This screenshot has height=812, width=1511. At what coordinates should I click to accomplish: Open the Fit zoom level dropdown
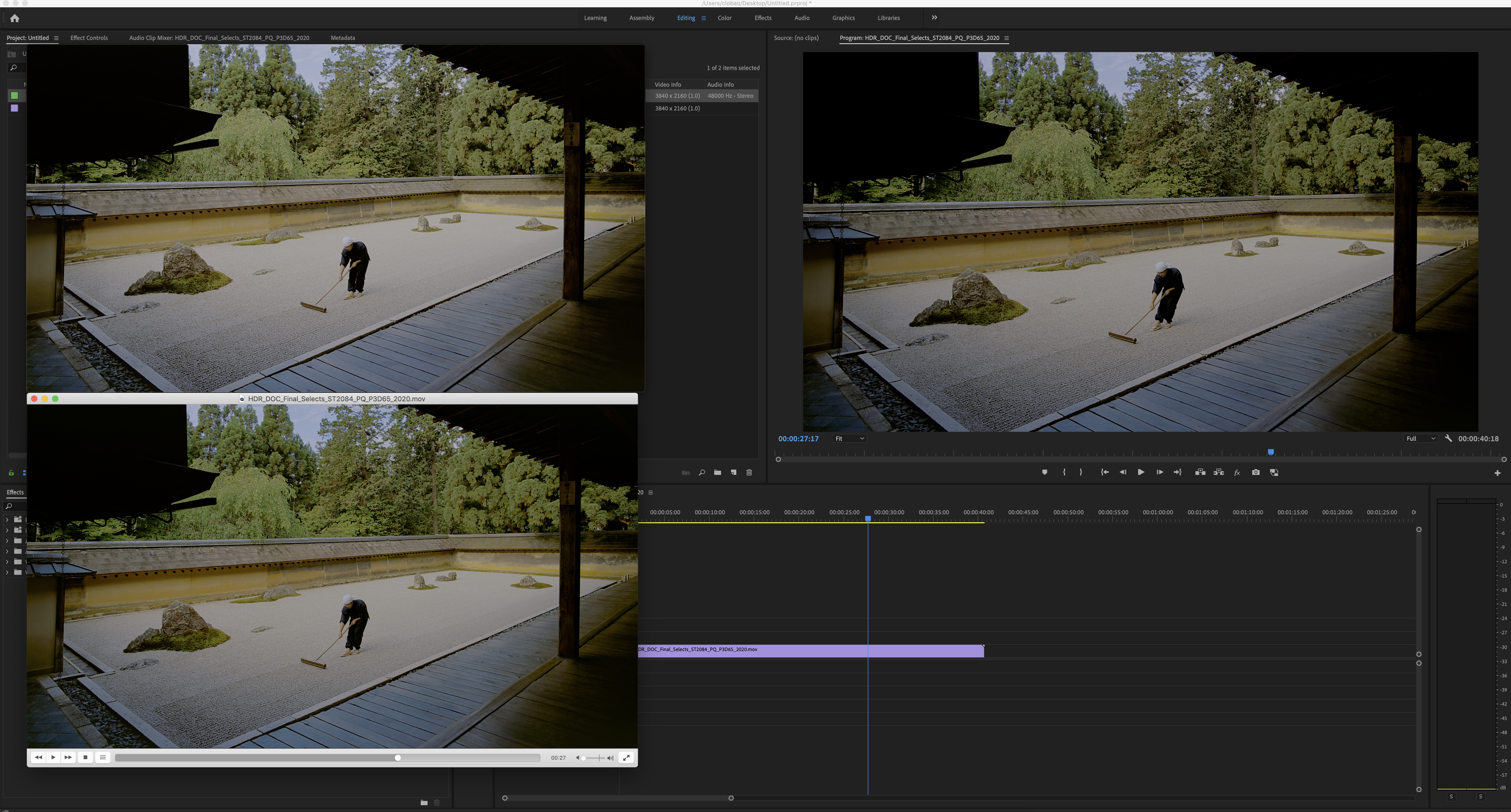pyautogui.click(x=850, y=438)
